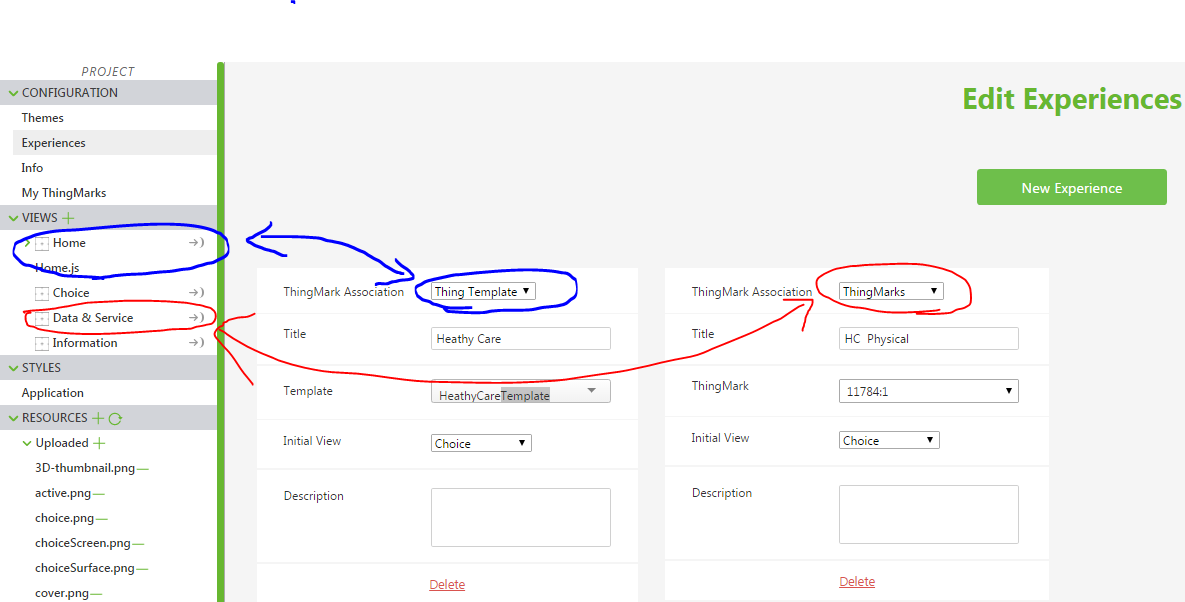Click the page icon beside the Choice view

tap(42, 293)
